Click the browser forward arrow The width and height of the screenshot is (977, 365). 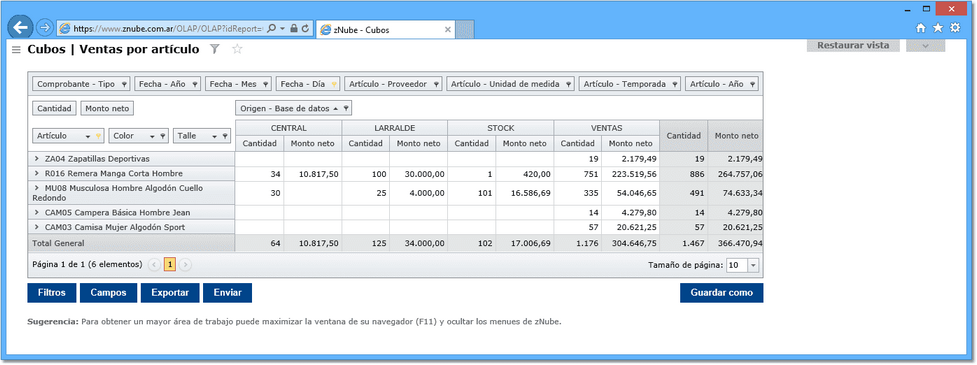tap(44, 28)
